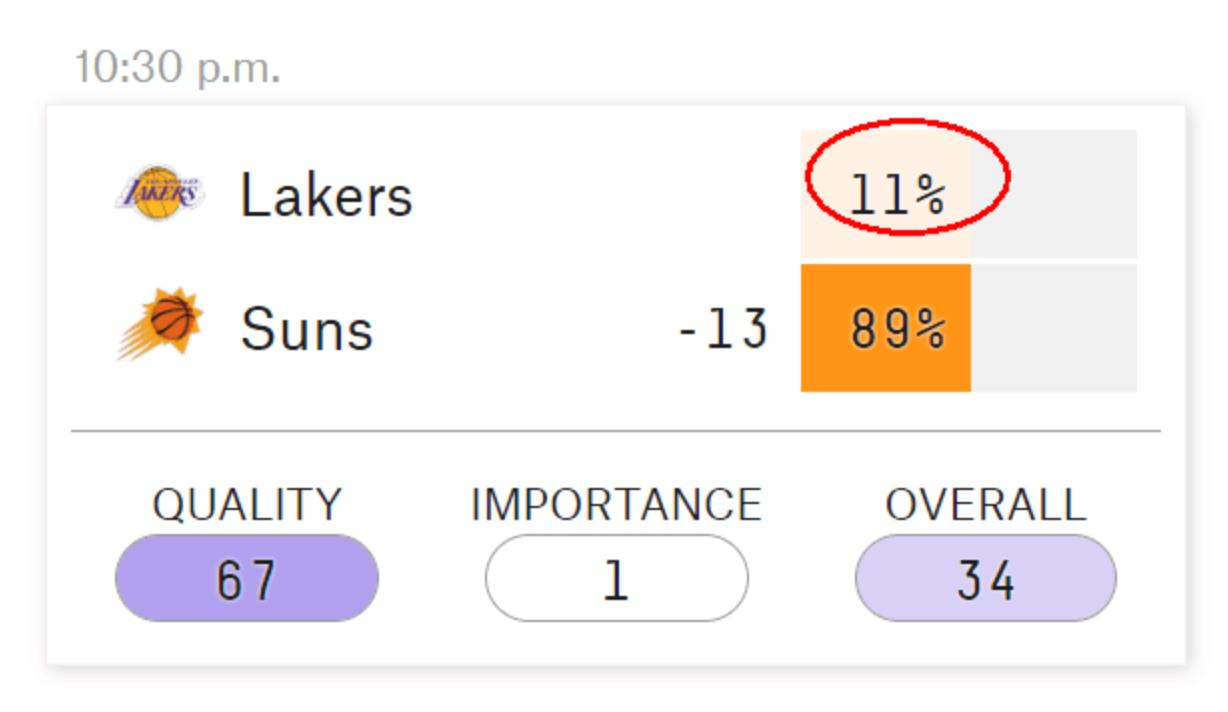
Task: Click the -13 point spread
Action: [x=724, y=328]
